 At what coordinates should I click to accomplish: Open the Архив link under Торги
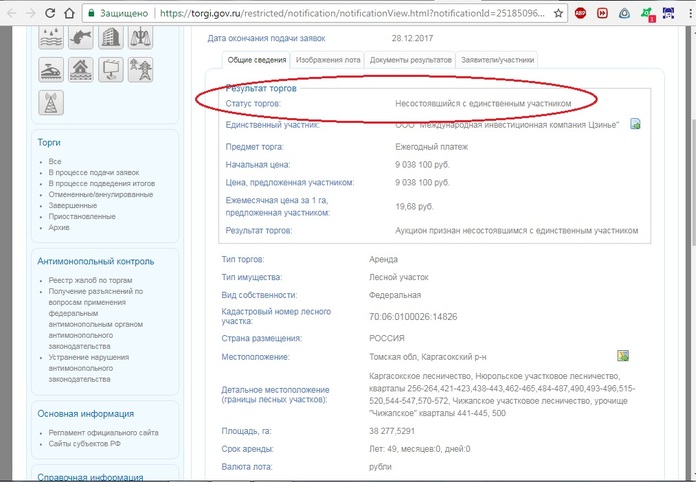point(60,227)
